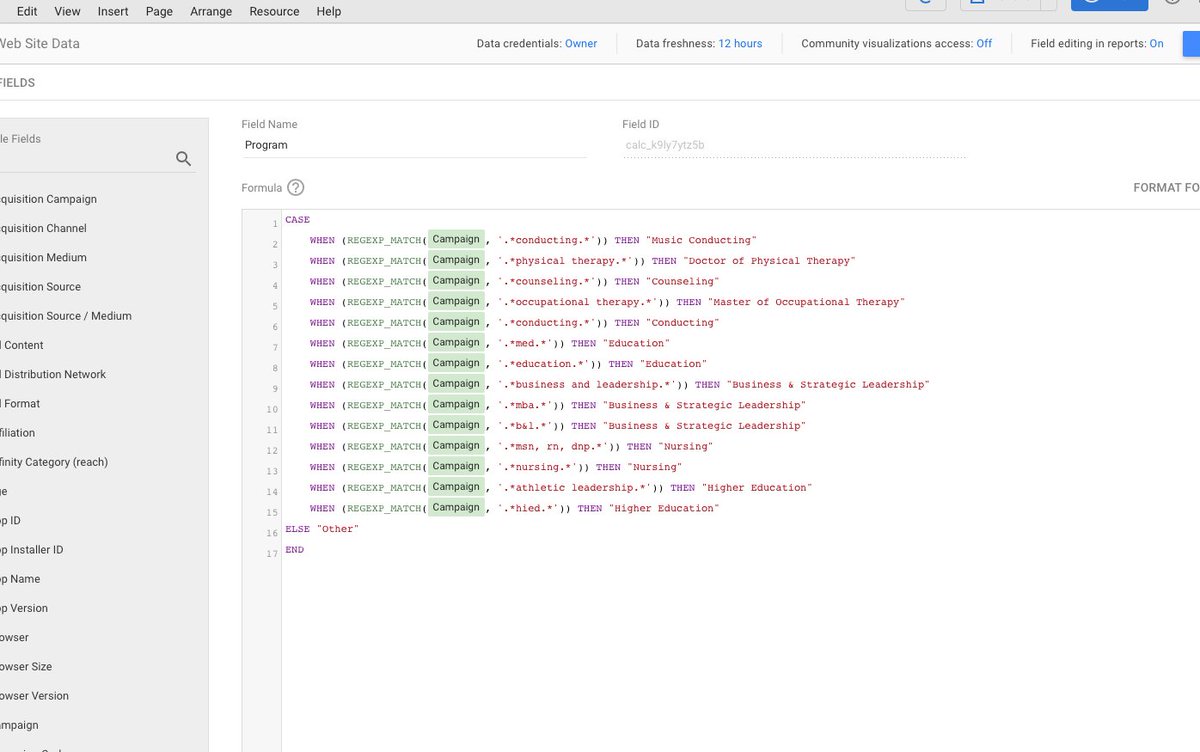Click the Web Site Data source title

pos(40,43)
